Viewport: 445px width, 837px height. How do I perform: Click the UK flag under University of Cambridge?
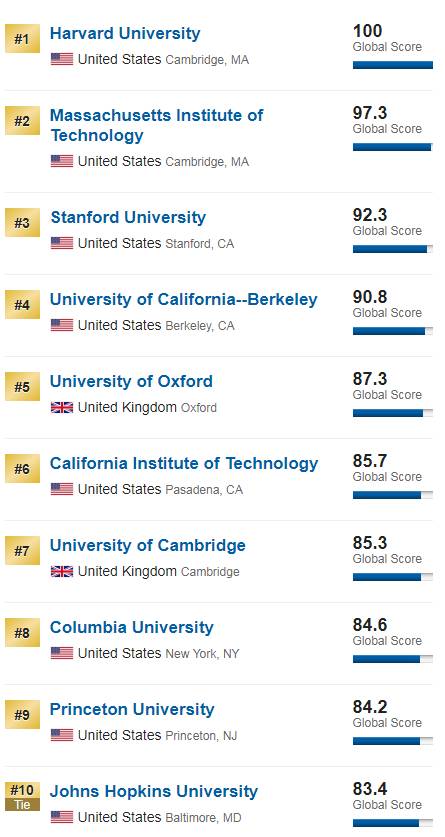tap(62, 572)
